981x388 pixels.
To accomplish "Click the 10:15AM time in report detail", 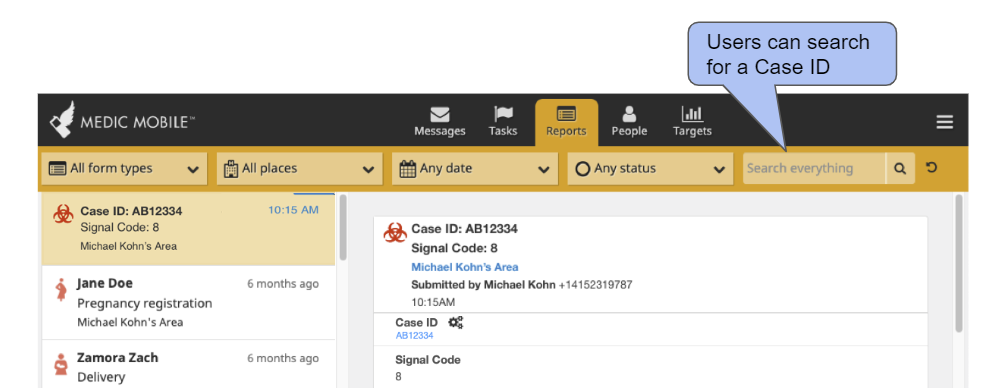I will [433, 302].
